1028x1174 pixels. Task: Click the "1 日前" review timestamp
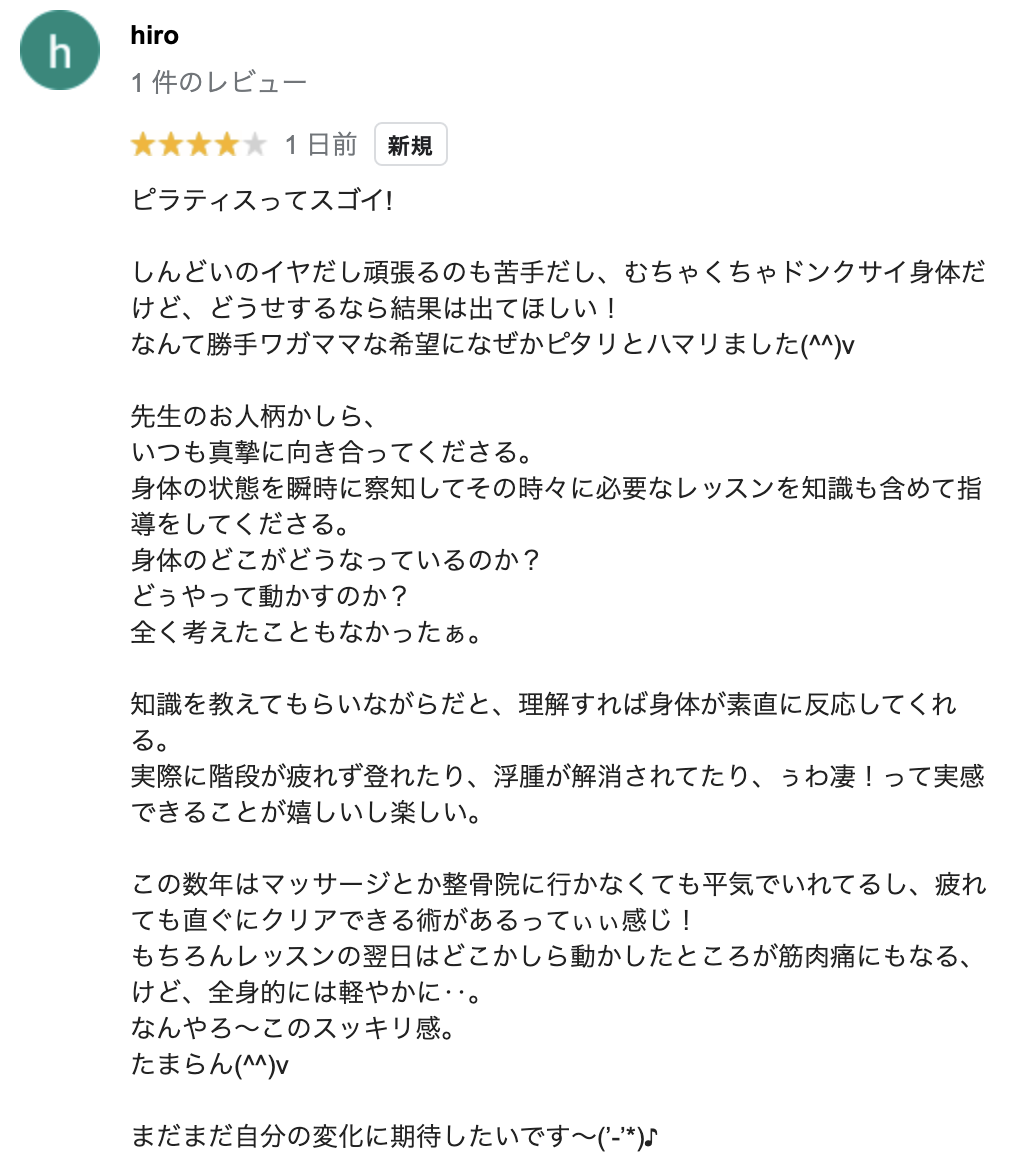pos(320,146)
